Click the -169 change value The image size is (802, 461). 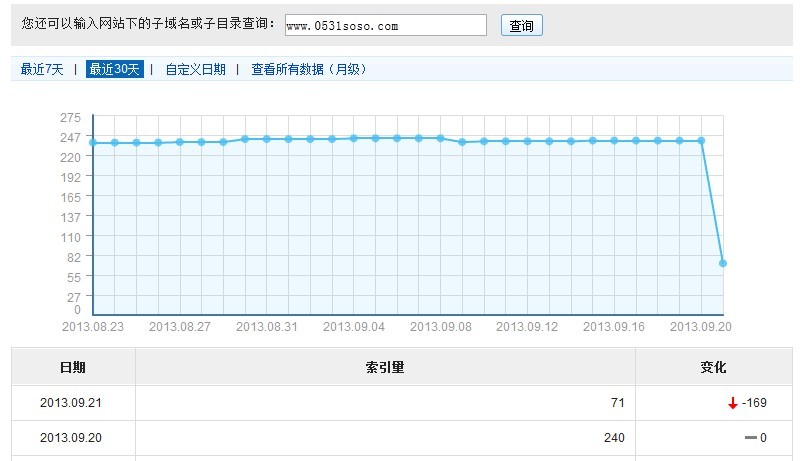coord(754,403)
